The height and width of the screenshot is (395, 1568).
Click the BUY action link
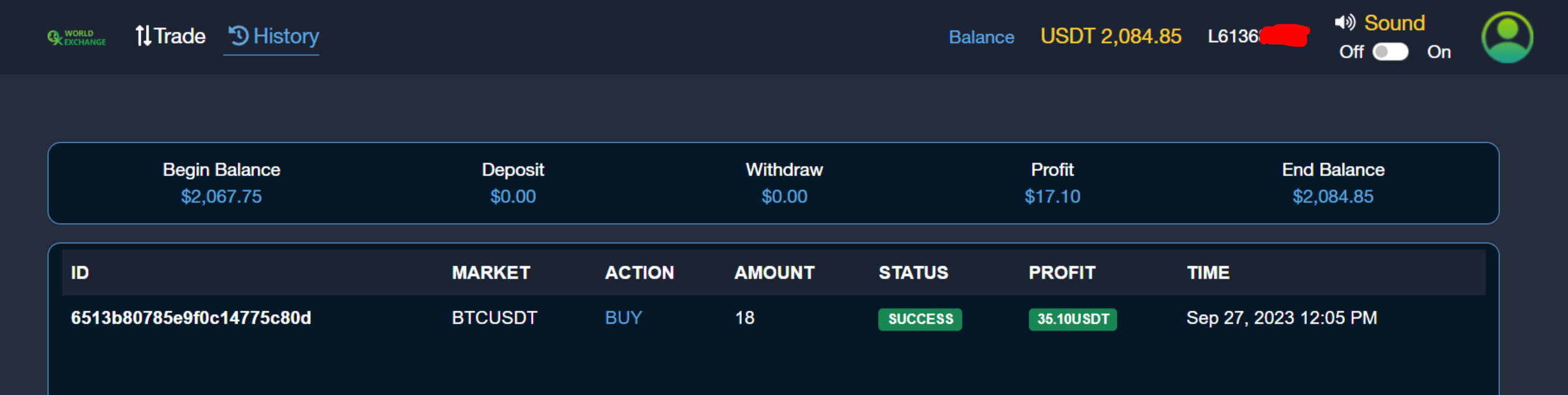tap(623, 318)
